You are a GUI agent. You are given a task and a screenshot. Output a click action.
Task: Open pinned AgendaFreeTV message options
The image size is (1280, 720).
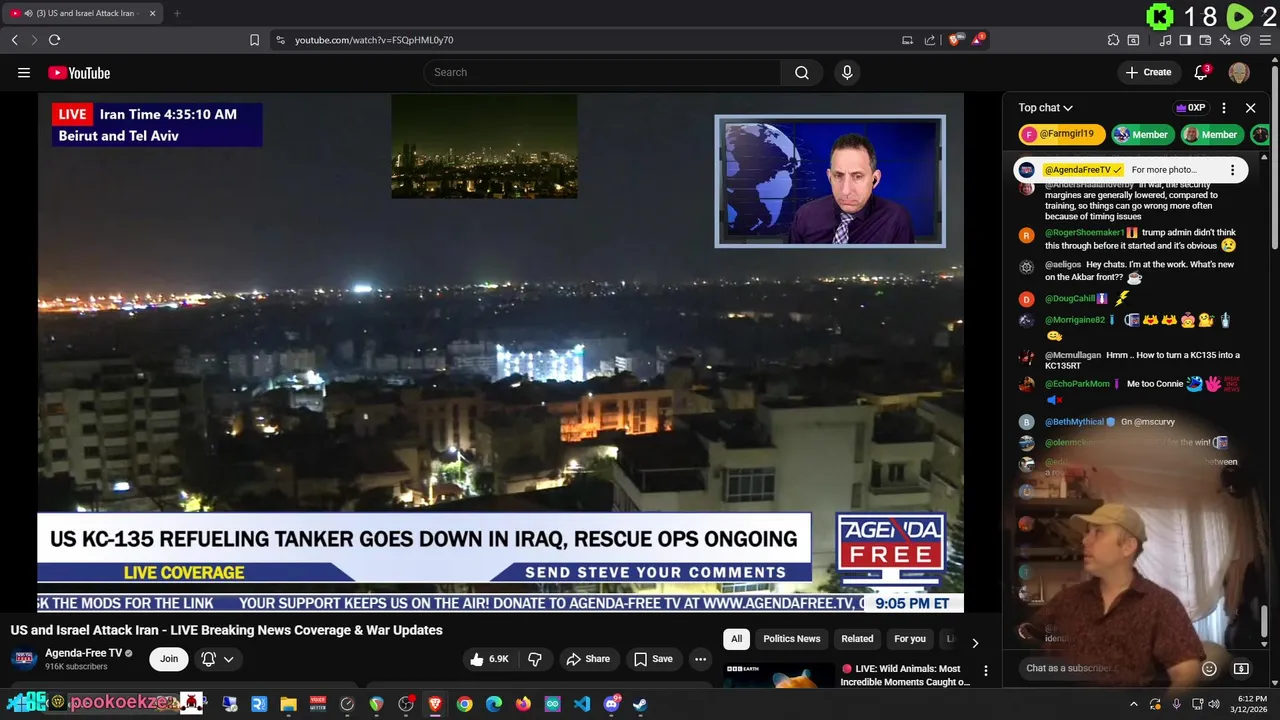pos(1232,170)
